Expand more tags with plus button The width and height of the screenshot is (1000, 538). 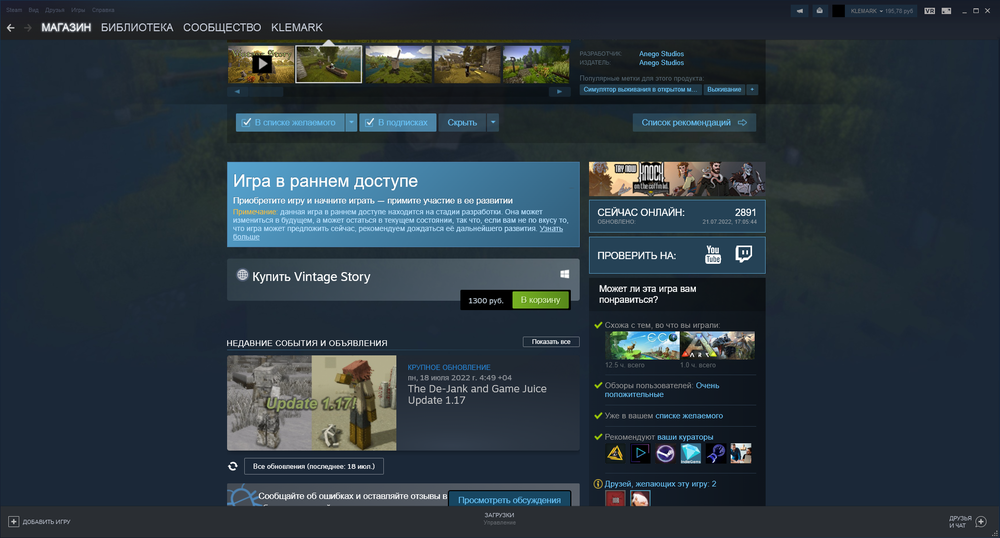point(752,89)
